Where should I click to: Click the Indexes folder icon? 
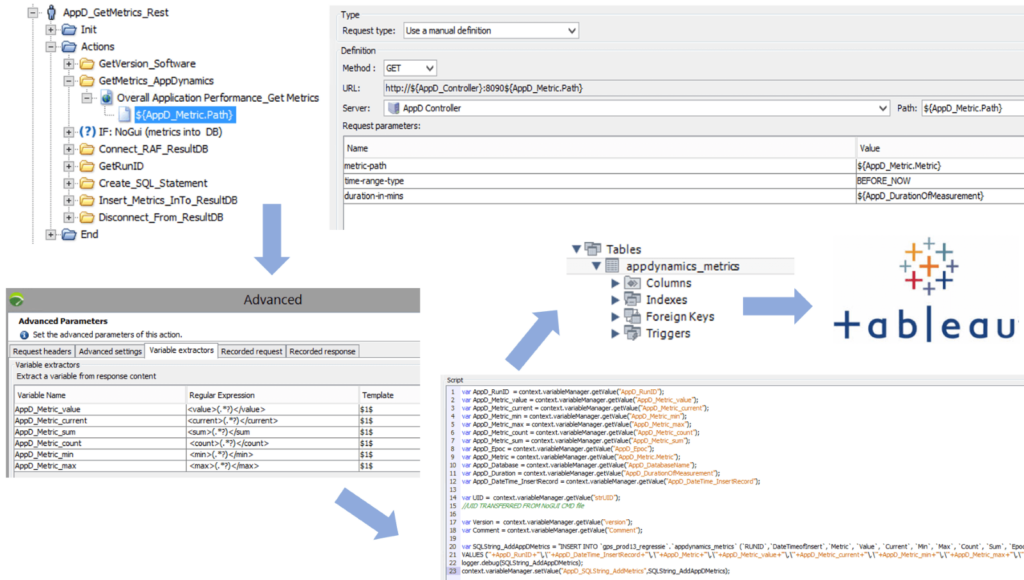point(632,299)
